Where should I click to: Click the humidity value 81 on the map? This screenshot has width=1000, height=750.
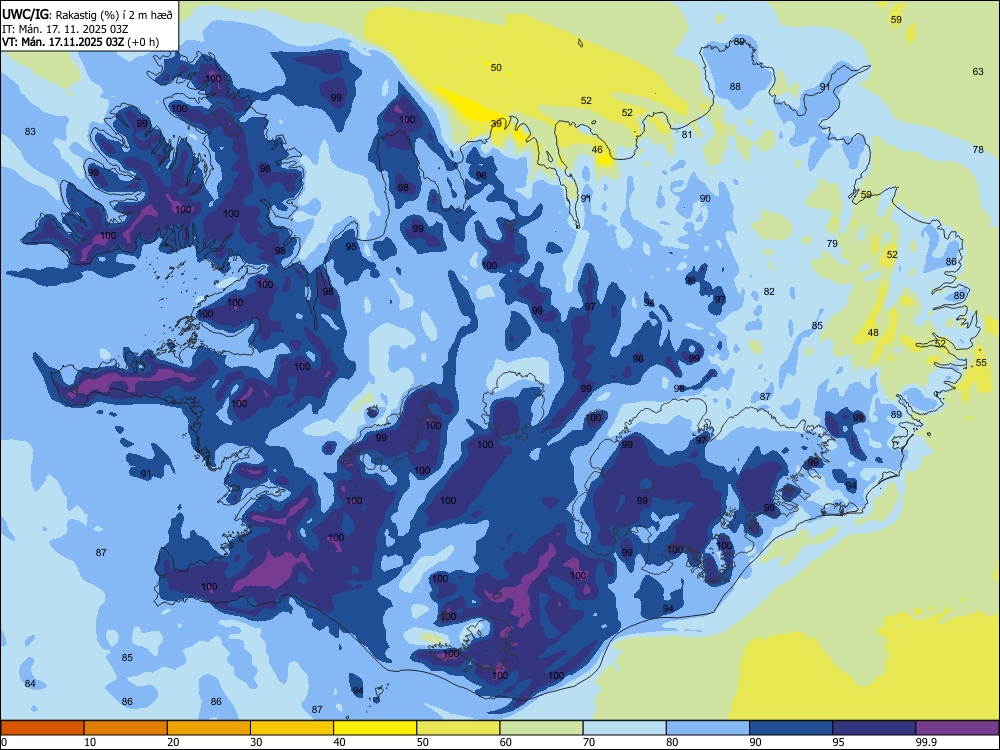pyautogui.click(x=687, y=135)
